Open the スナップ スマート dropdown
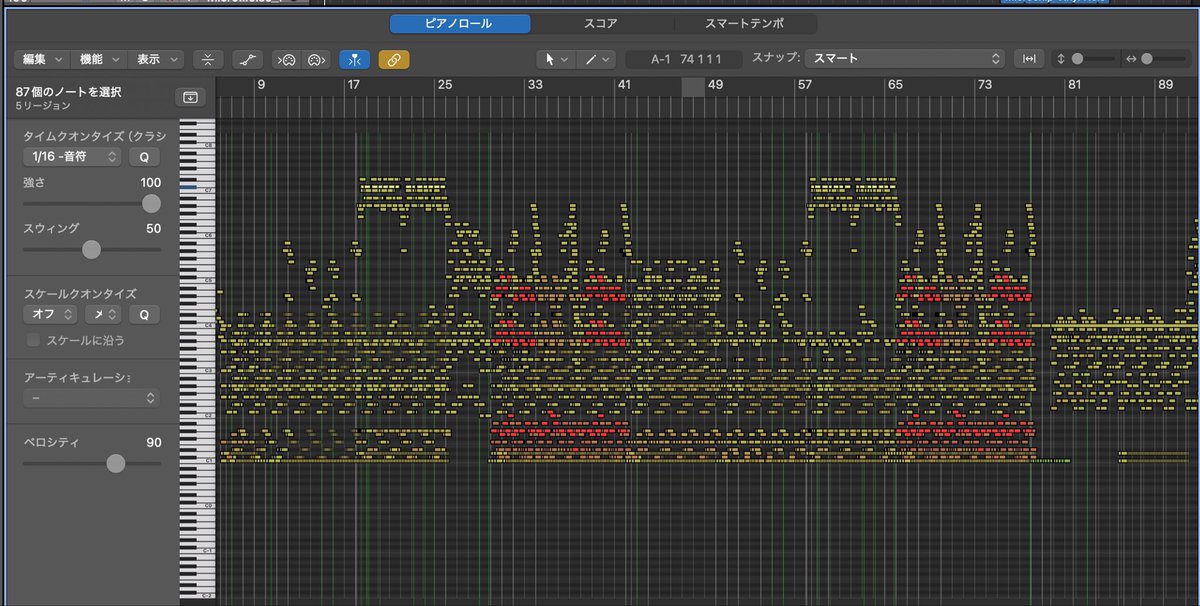 pos(904,59)
